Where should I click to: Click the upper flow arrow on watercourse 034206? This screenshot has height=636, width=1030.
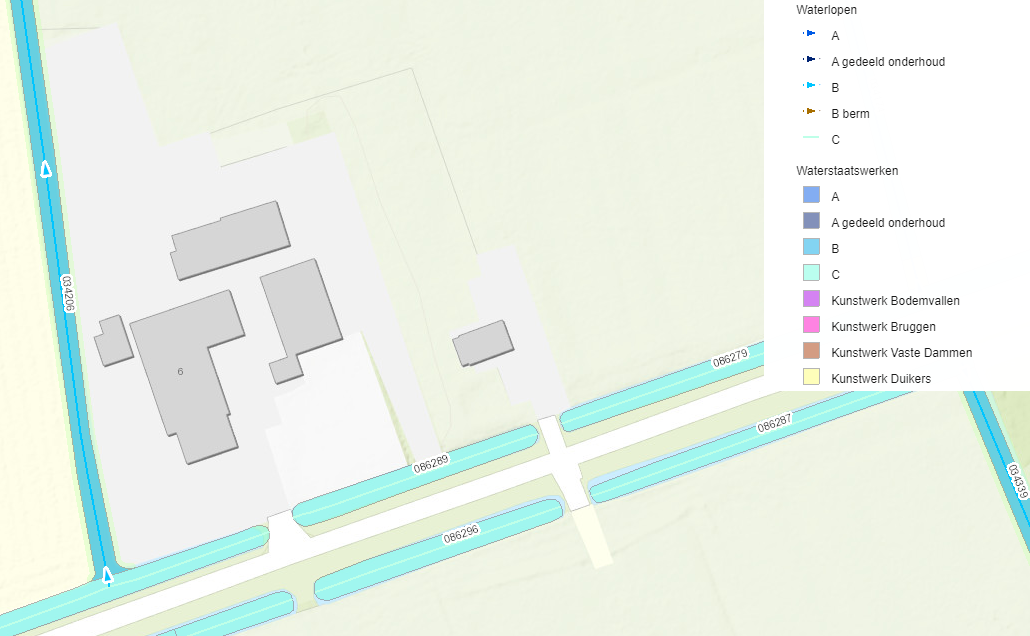(46, 169)
